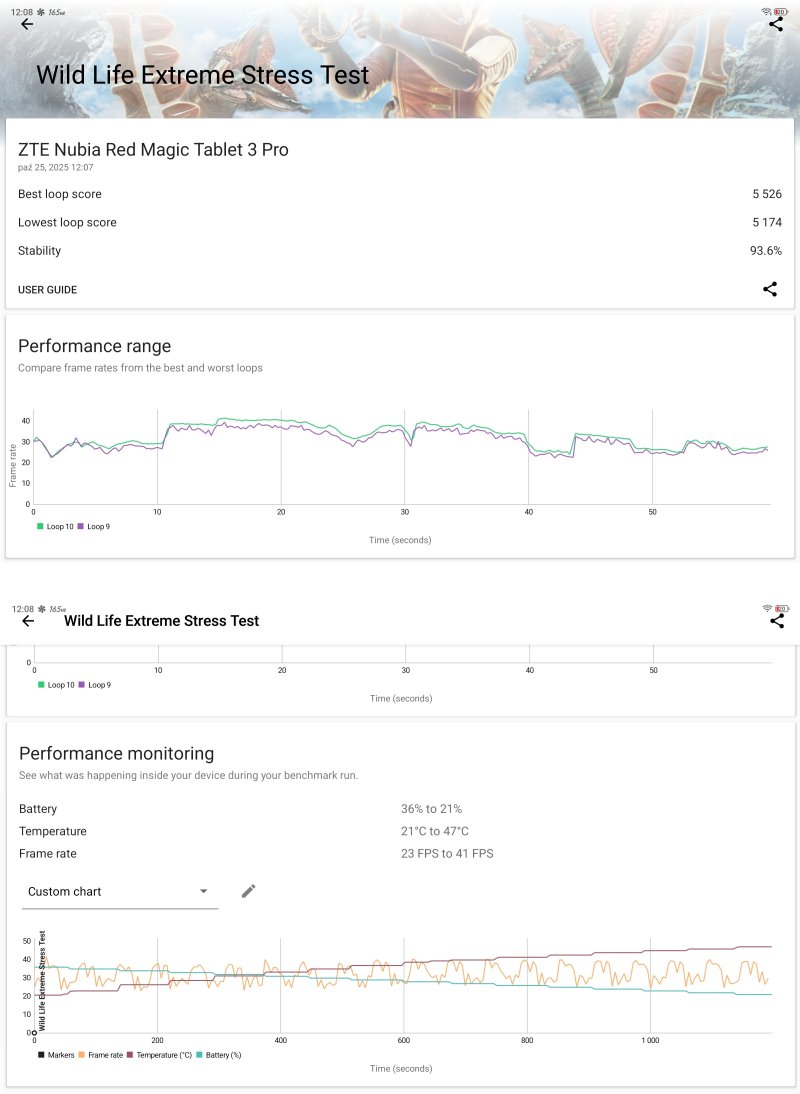The image size is (800, 1094).
Task: Edit the custom chart with the pencil icon
Action: click(248, 891)
